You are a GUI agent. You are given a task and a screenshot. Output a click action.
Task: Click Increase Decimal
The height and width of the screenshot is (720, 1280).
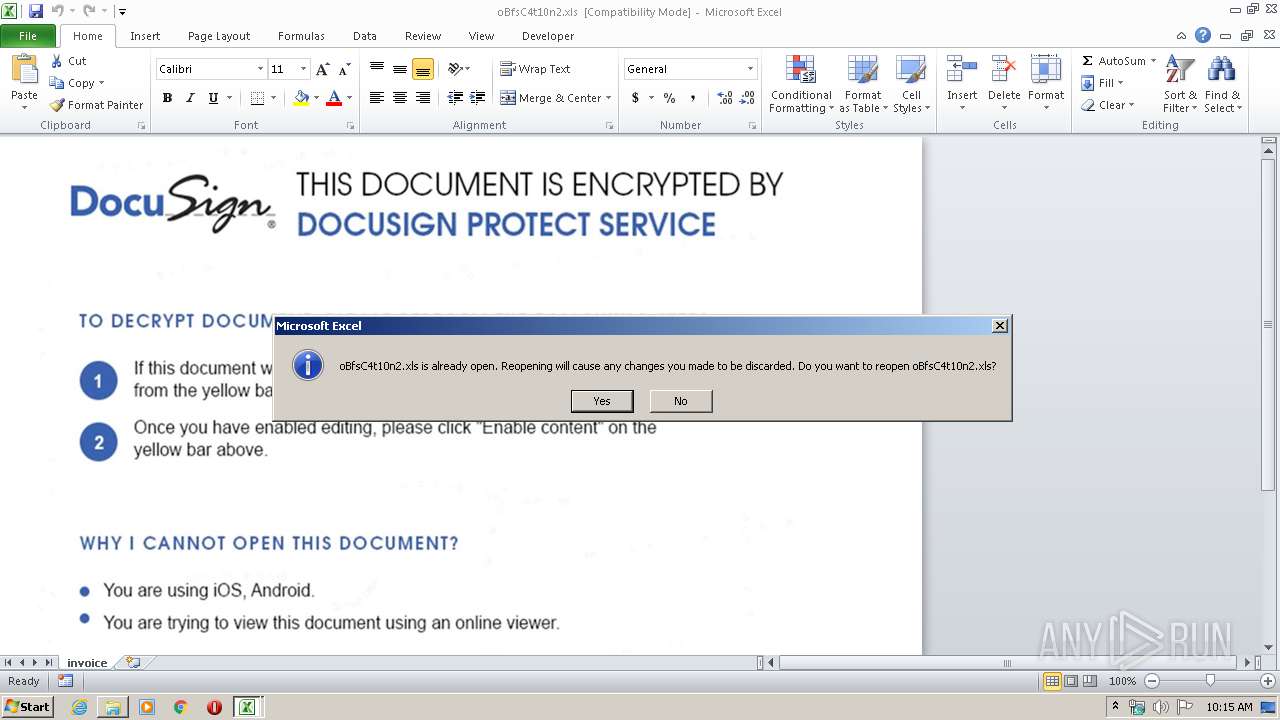[725, 98]
